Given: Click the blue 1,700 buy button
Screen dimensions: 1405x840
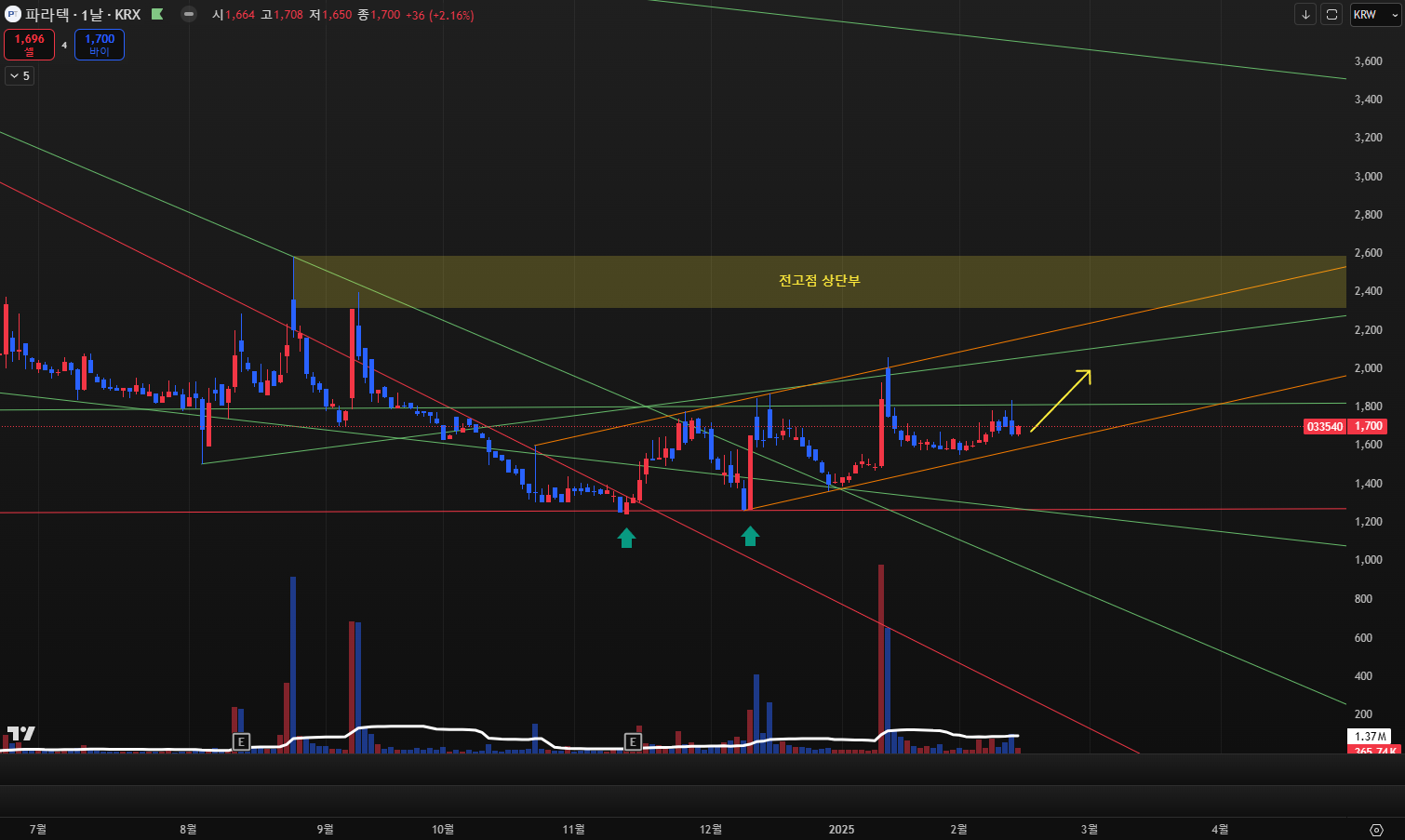Looking at the screenshot, I should [x=100, y=45].
